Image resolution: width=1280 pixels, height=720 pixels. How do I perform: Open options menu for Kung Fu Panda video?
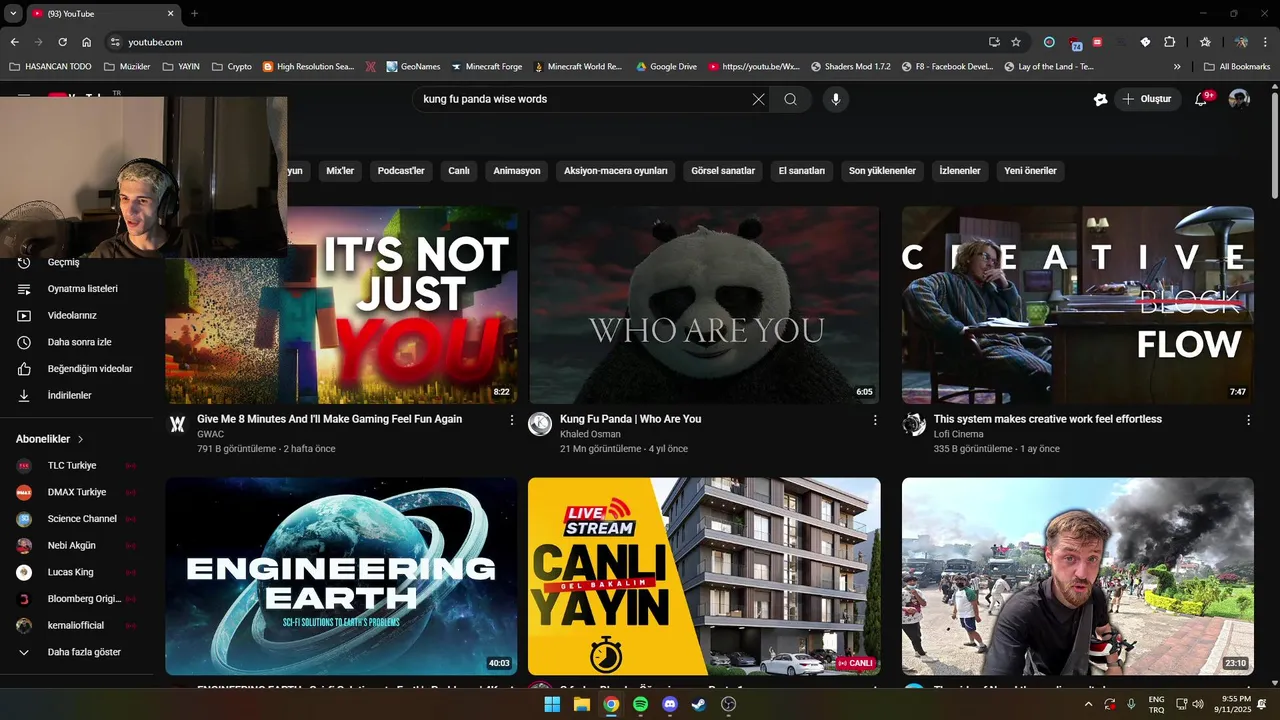pyautogui.click(x=875, y=420)
